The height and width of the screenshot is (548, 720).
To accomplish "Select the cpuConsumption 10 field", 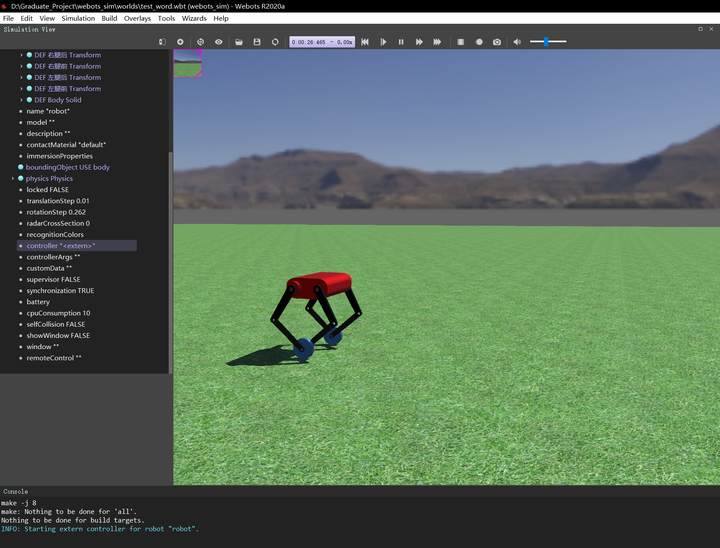I will click(x=58, y=313).
